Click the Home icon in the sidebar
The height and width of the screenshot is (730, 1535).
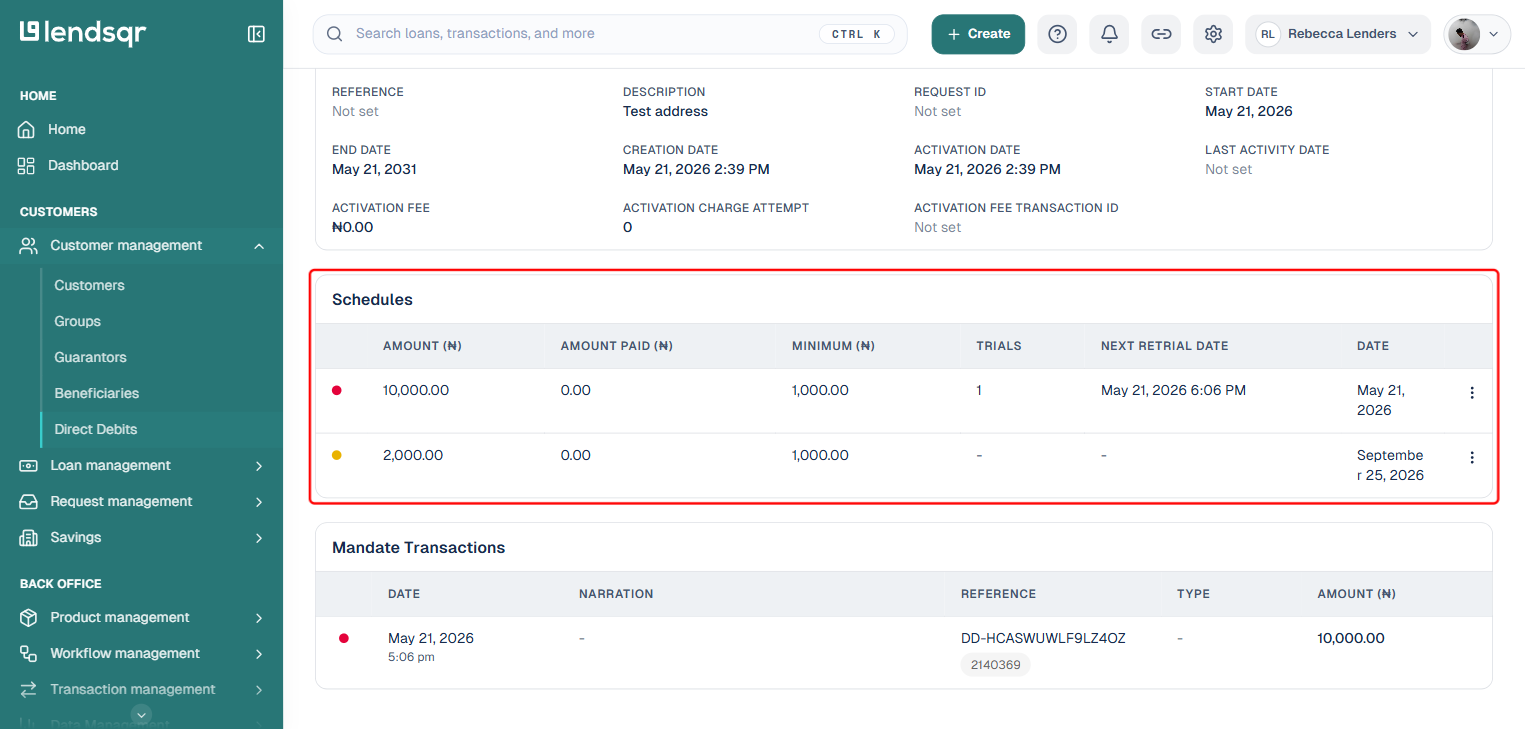coord(27,129)
